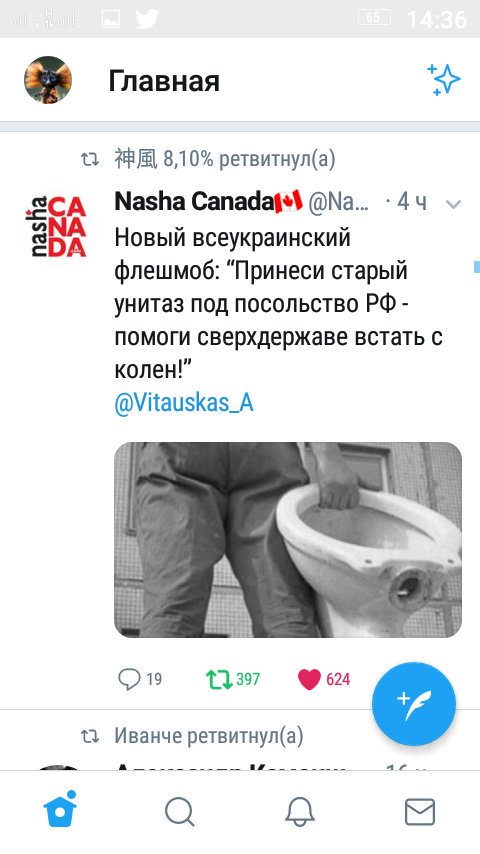Tap the Nasha Canada profile logo
The height and width of the screenshot is (854, 480).
point(56,227)
